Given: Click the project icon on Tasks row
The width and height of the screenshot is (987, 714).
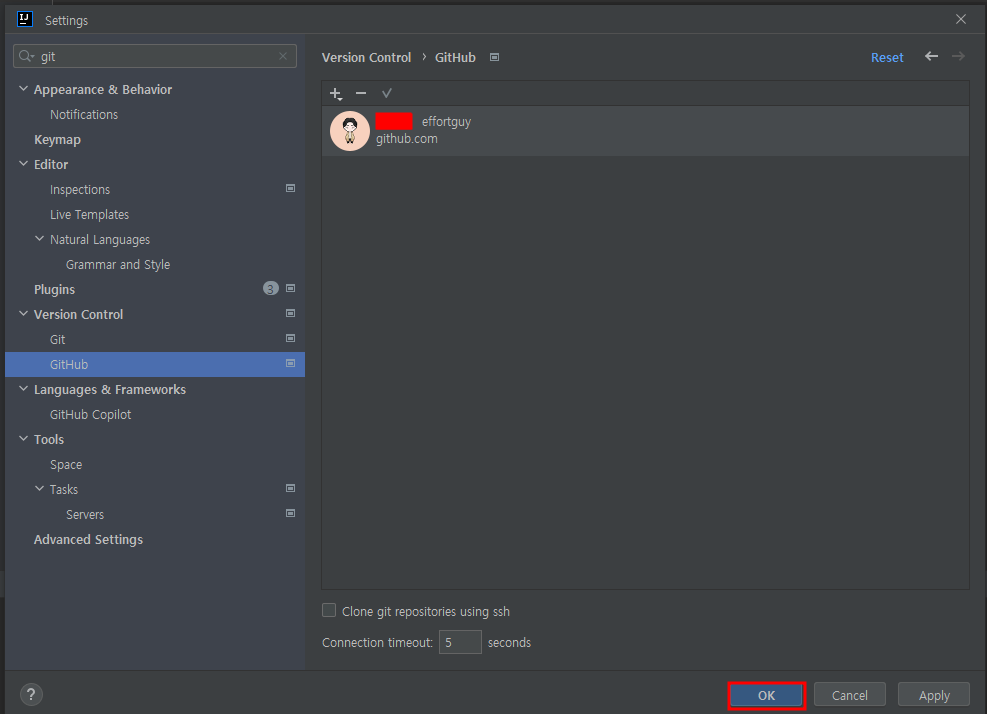Looking at the screenshot, I should [x=290, y=488].
